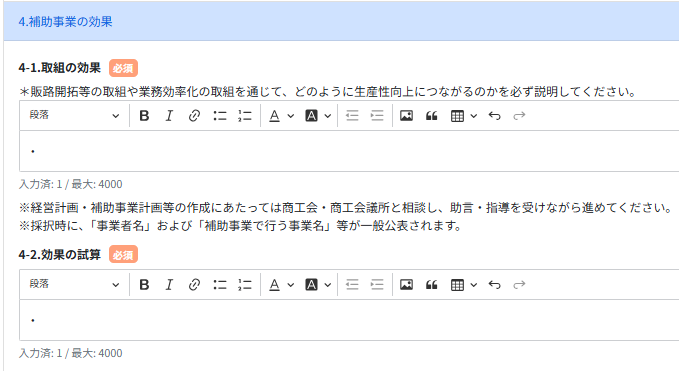
Task: Focus the 4-2 効果の試算 text area
Action: coord(349,320)
